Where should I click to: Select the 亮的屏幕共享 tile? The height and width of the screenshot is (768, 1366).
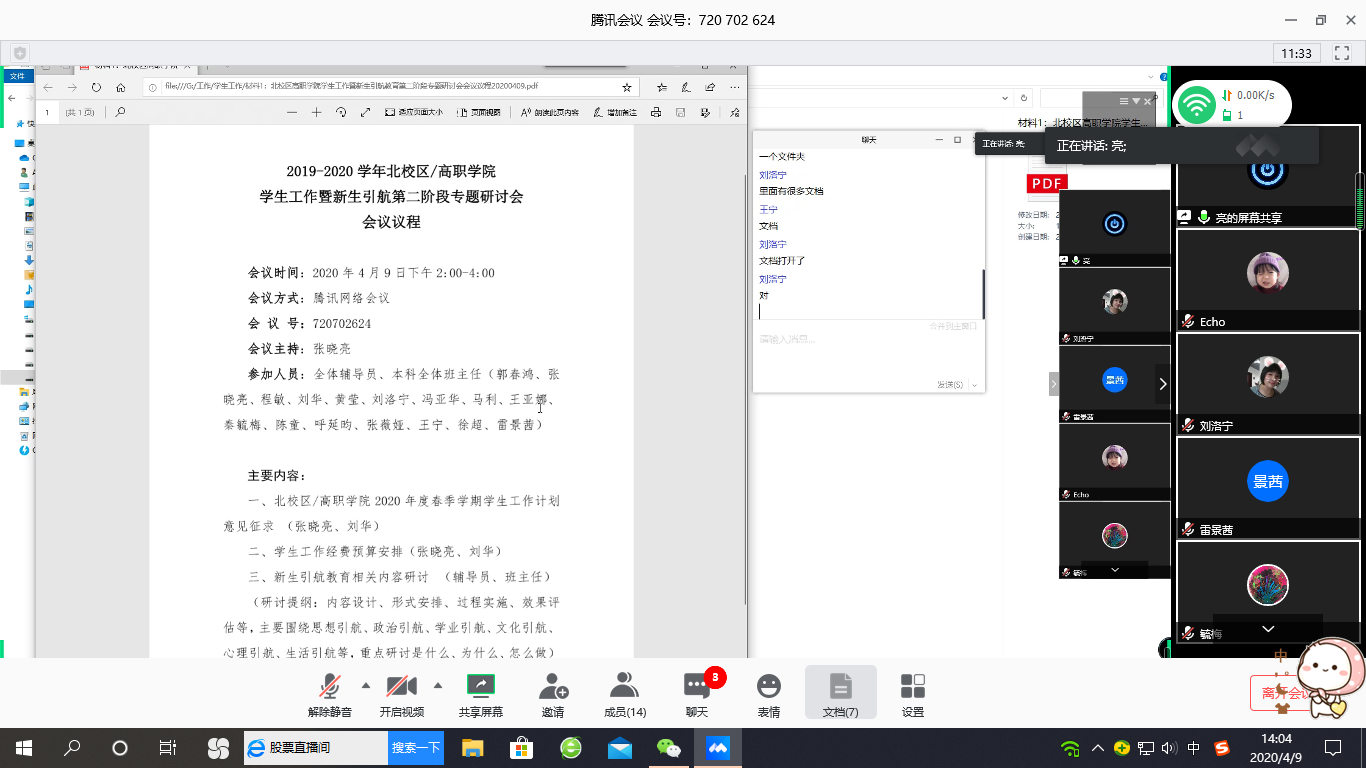tap(1268, 175)
